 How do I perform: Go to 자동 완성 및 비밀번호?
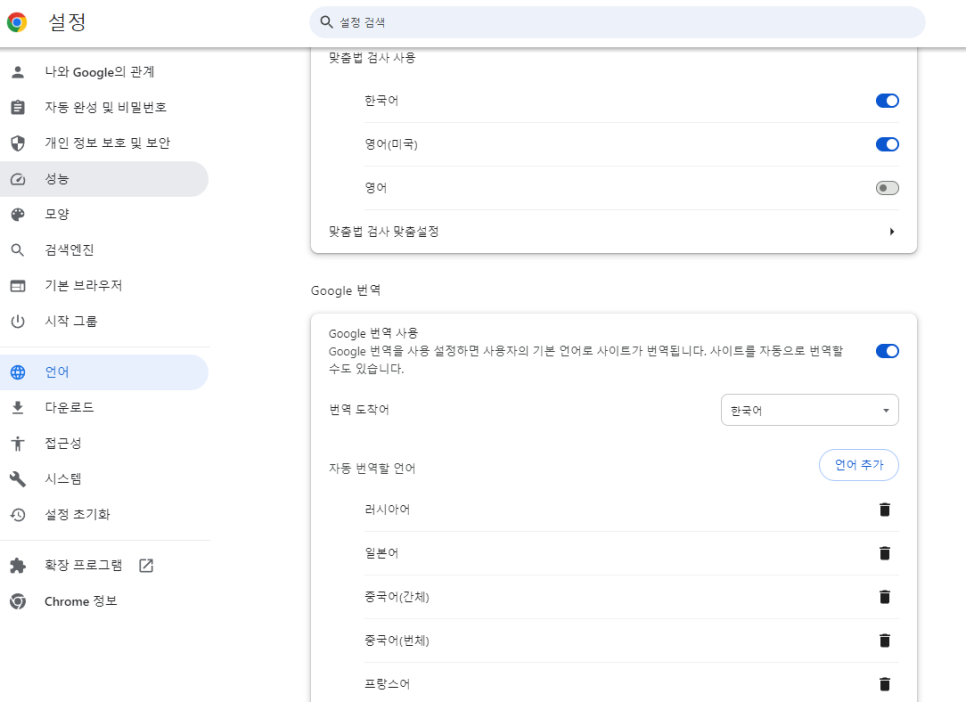tap(104, 107)
